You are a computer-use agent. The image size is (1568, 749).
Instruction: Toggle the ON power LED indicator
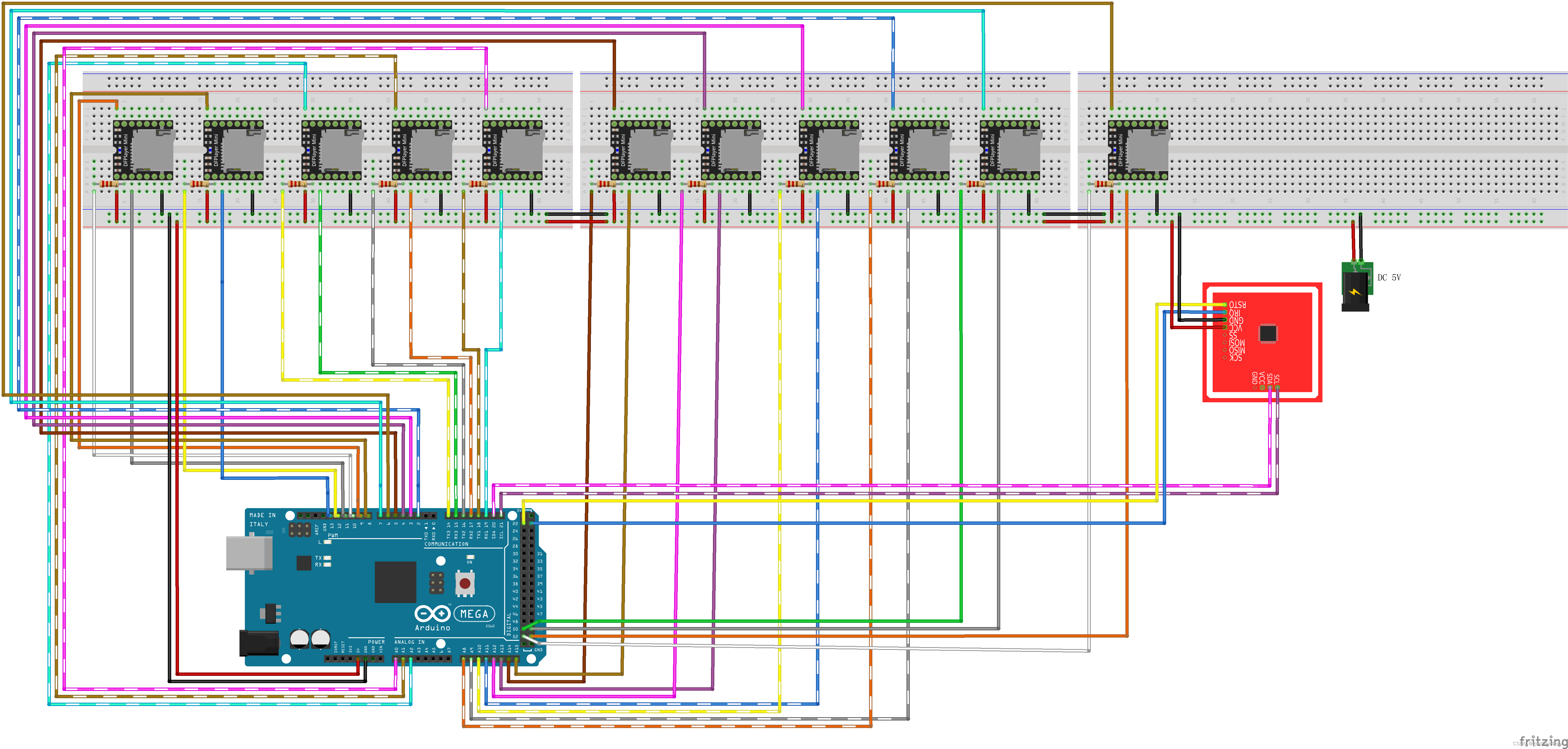470,557
